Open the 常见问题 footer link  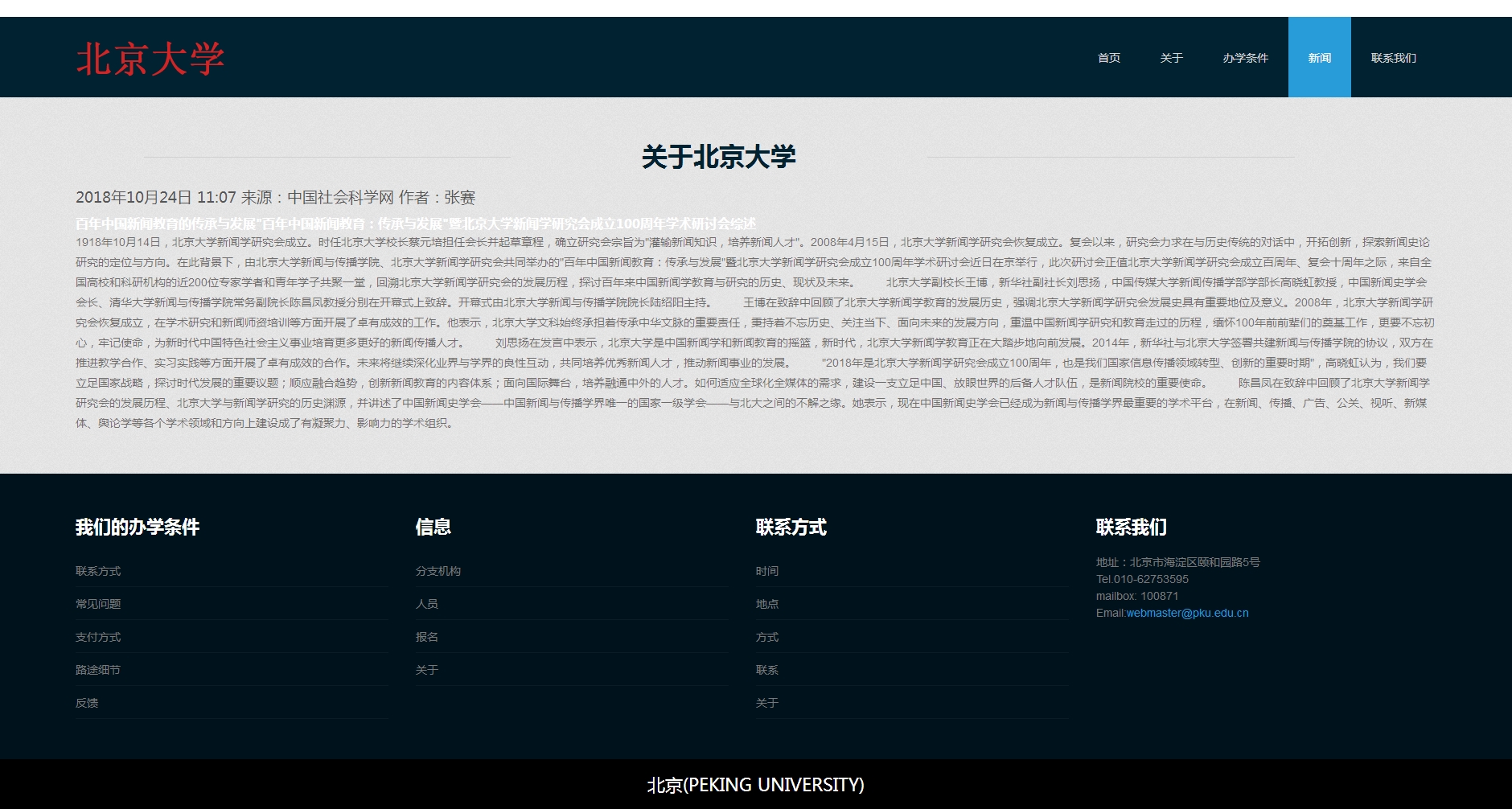[98, 604]
